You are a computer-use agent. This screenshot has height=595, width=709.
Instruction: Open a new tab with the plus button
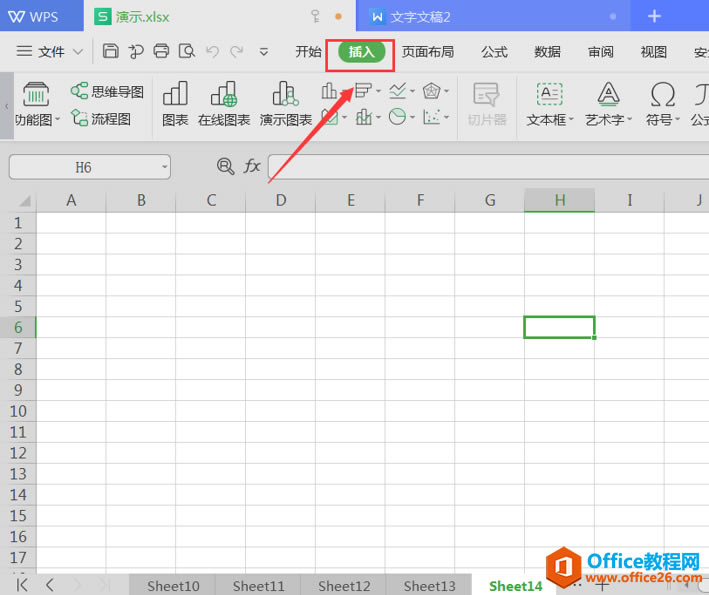pyautogui.click(x=654, y=16)
